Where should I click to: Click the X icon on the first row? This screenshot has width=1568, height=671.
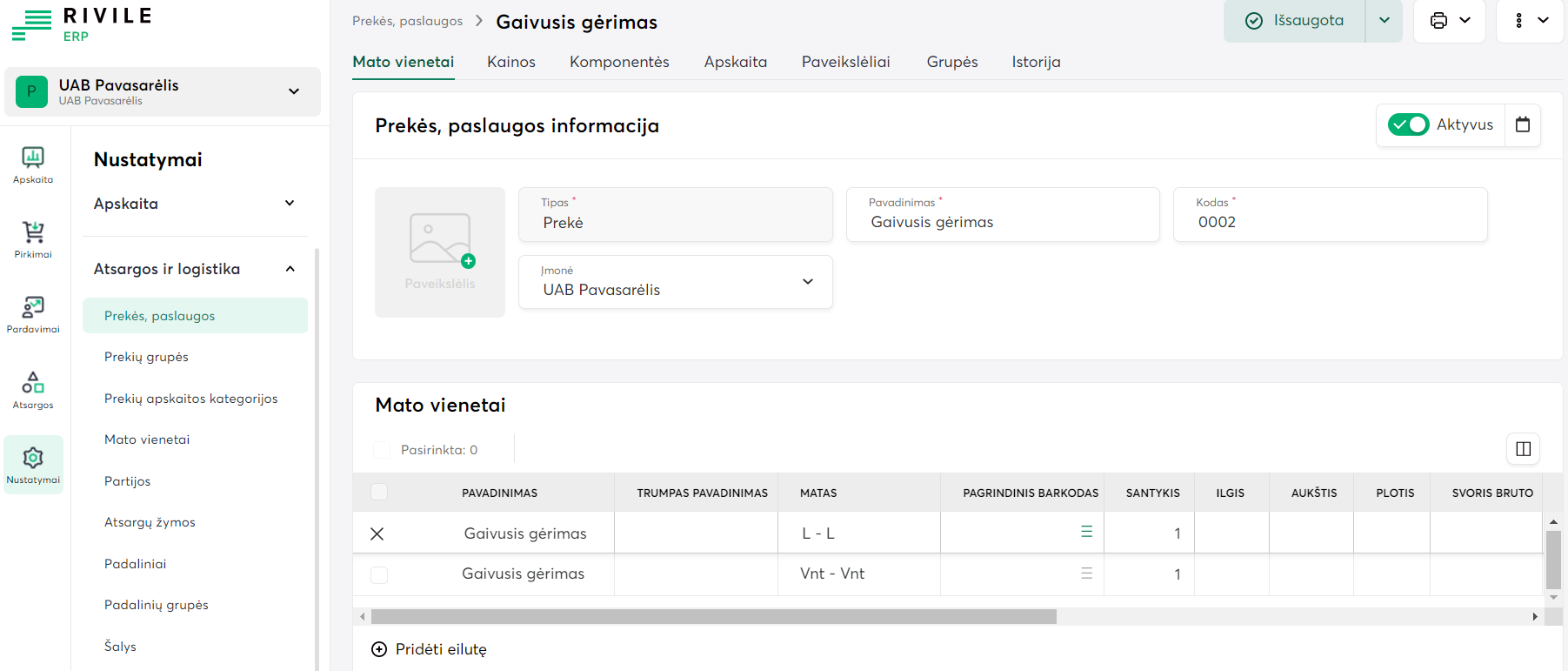377,533
